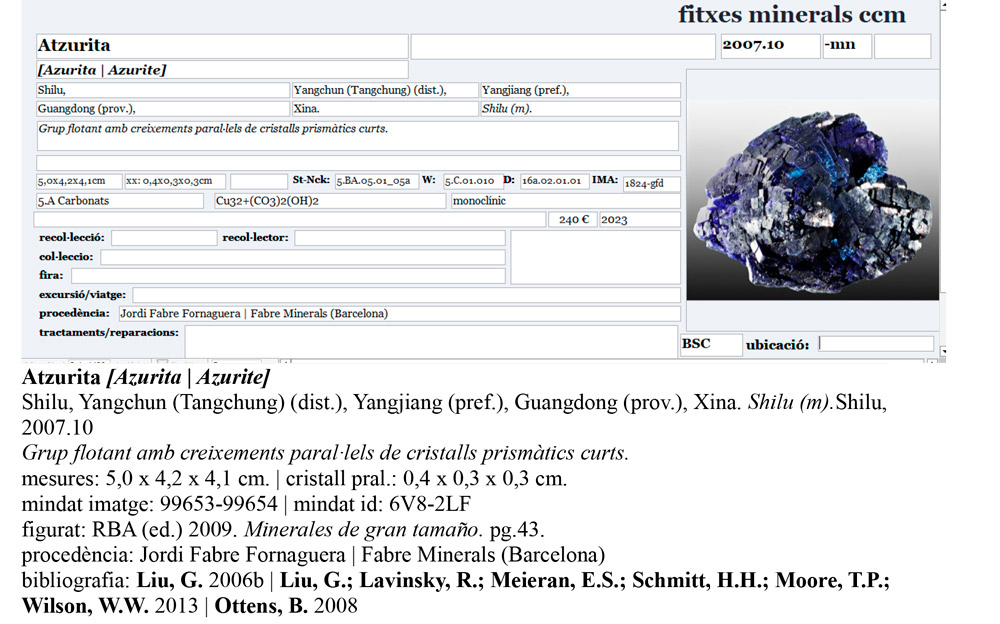Image resolution: width=1000 pixels, height=624 pixels.
Task: Edit the Xina country field
Action: click(x=385, y=109)
